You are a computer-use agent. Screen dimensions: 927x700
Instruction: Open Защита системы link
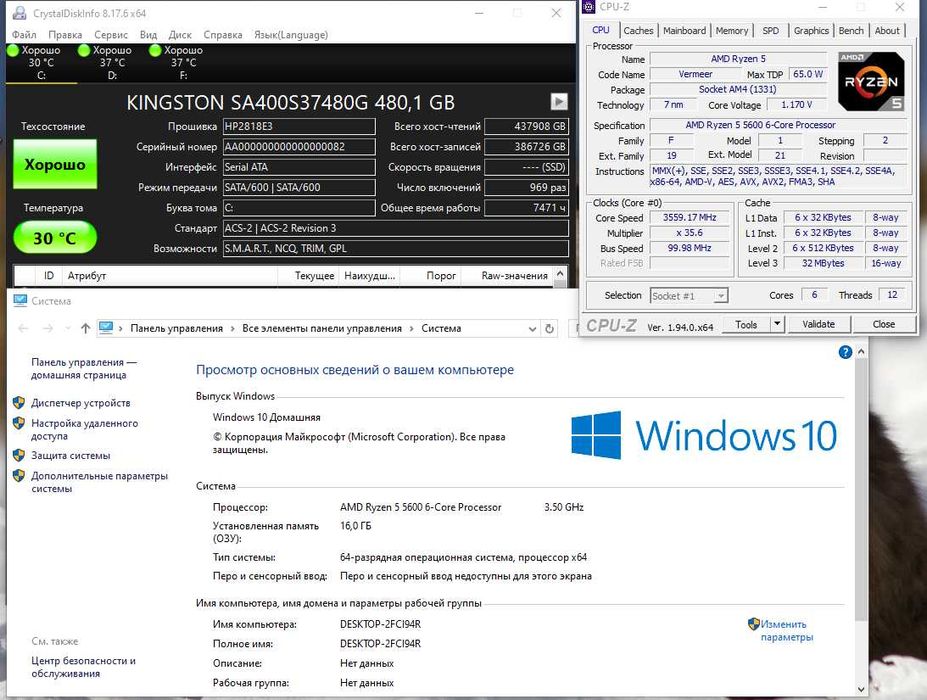pyautogui.click(x=70, y=455)
